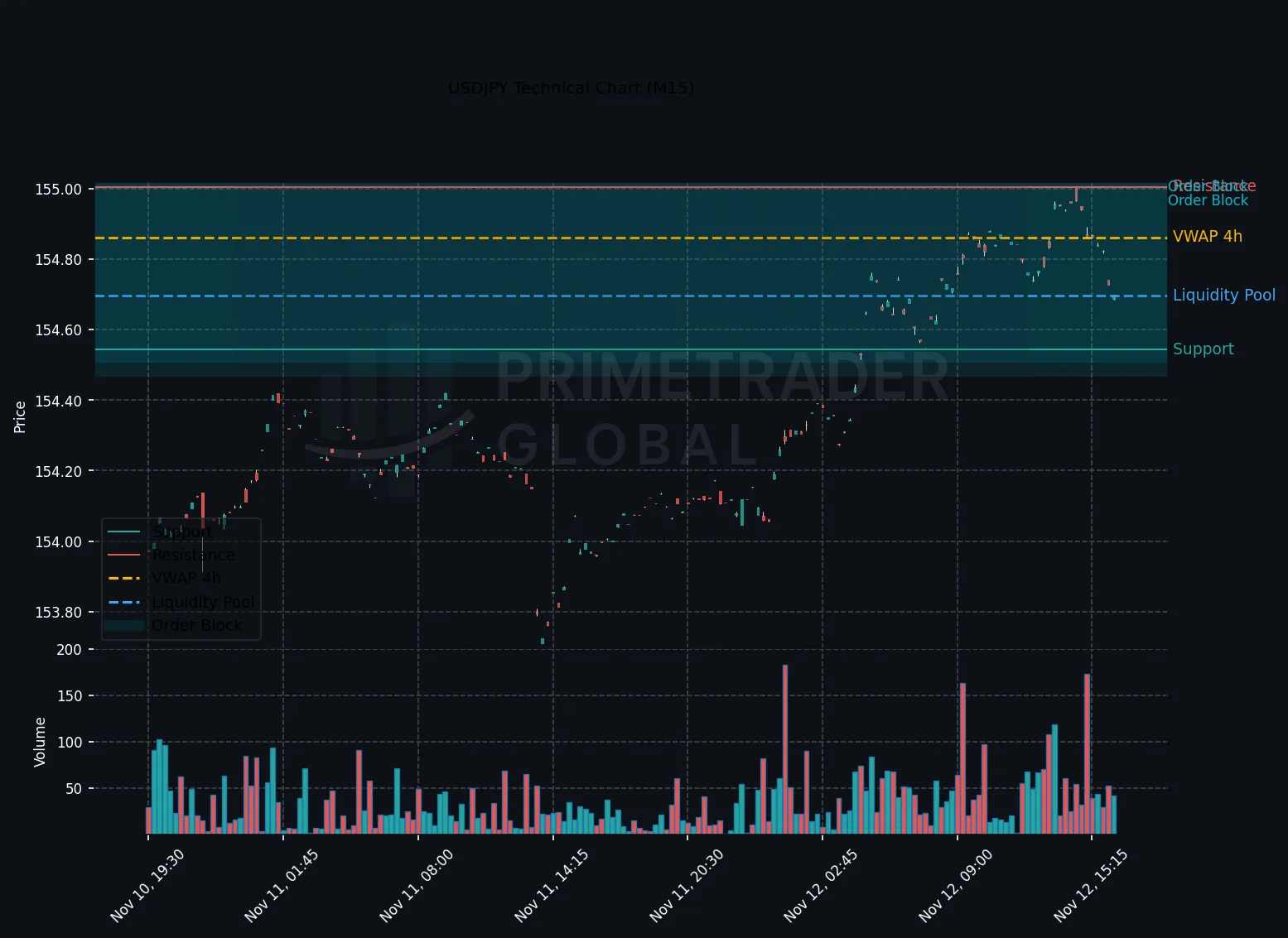1288x938 pixels.
Task: Click the Liquidity Pool annotation right of the chart
Action: pos(1224,296)
